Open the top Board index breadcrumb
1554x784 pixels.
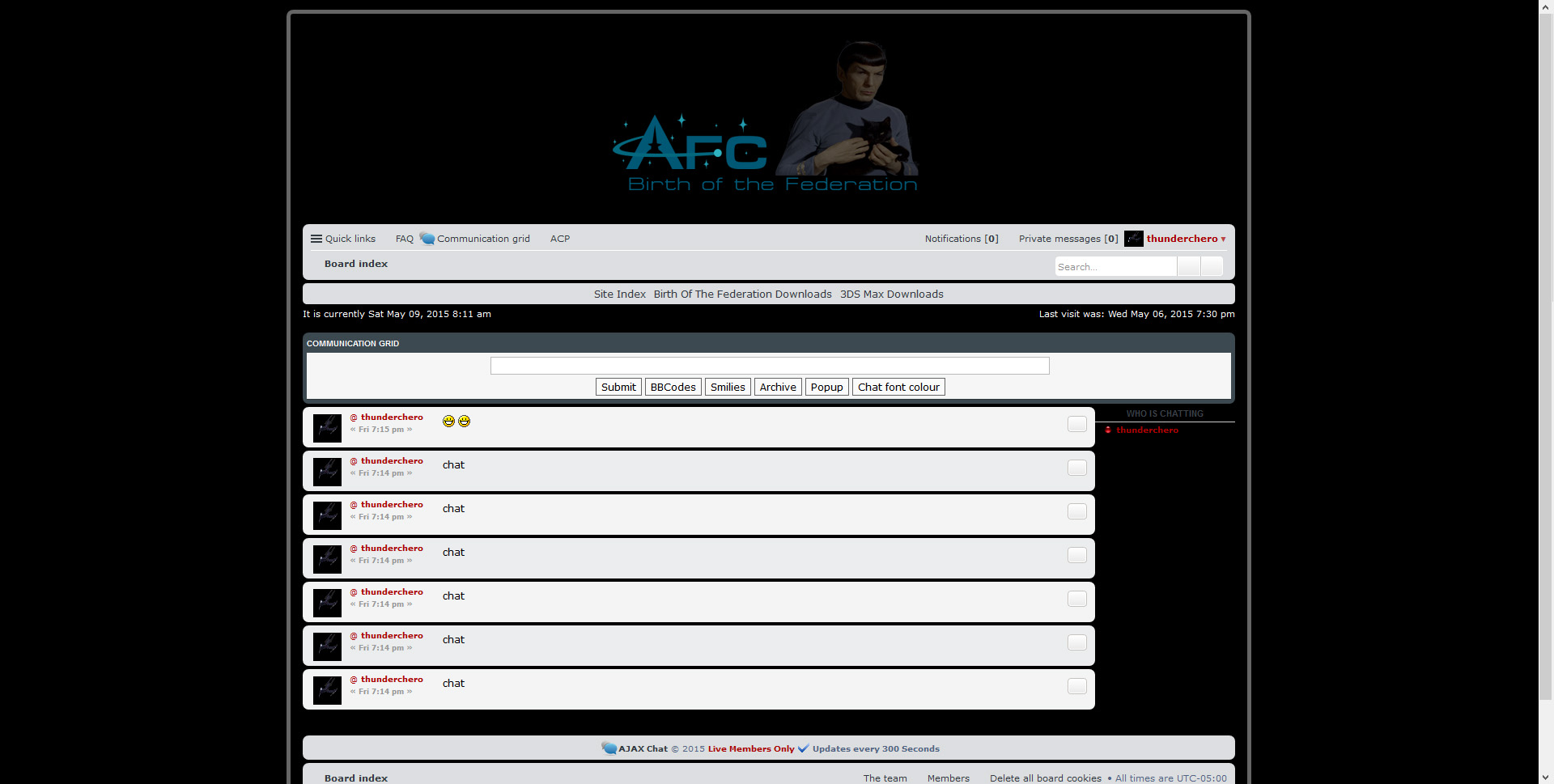tap(356, 264)
